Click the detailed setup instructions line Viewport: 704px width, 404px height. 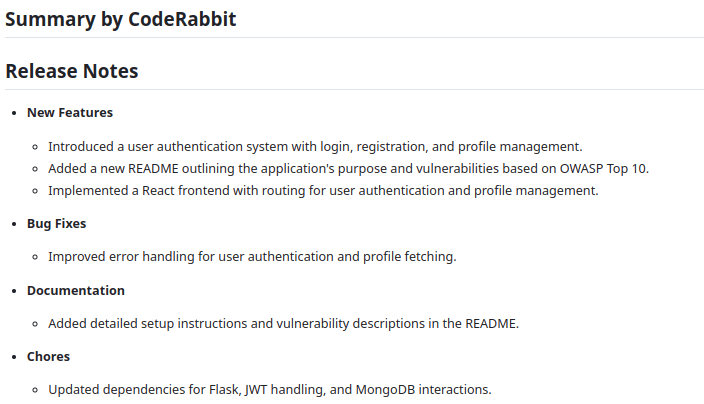coord(283,323)
